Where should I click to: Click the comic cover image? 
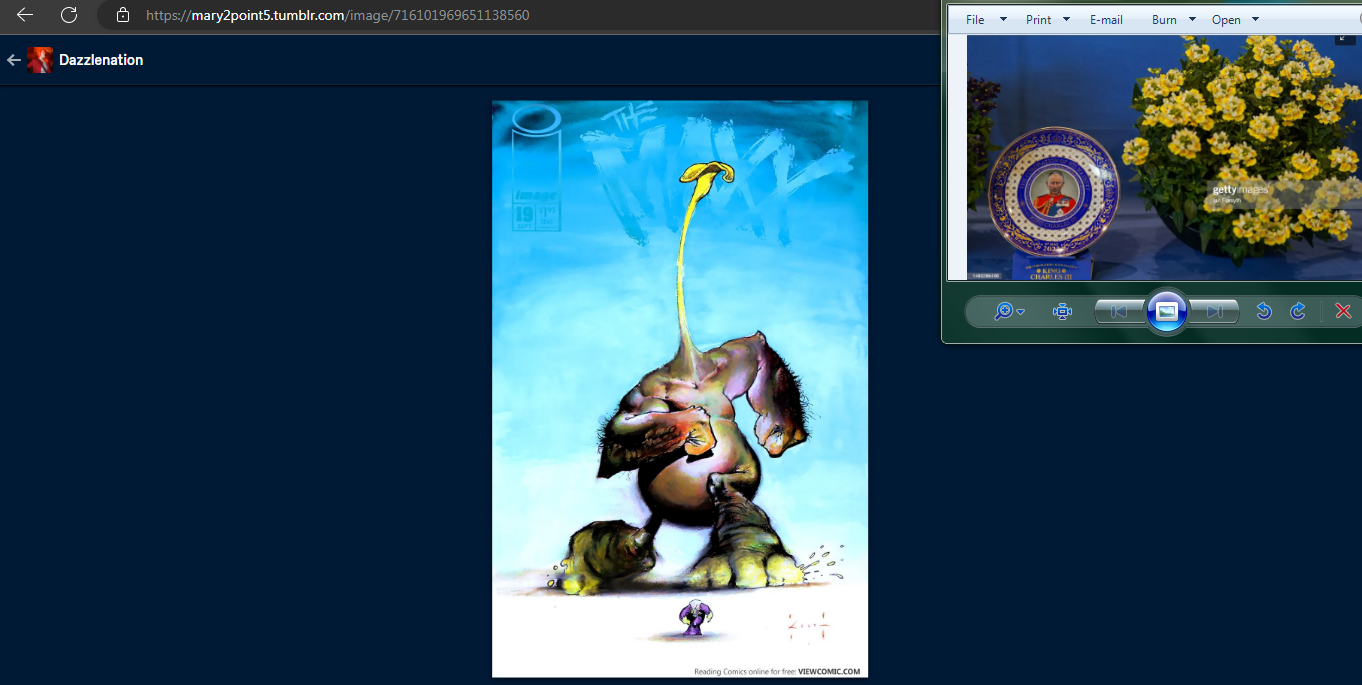680,389
